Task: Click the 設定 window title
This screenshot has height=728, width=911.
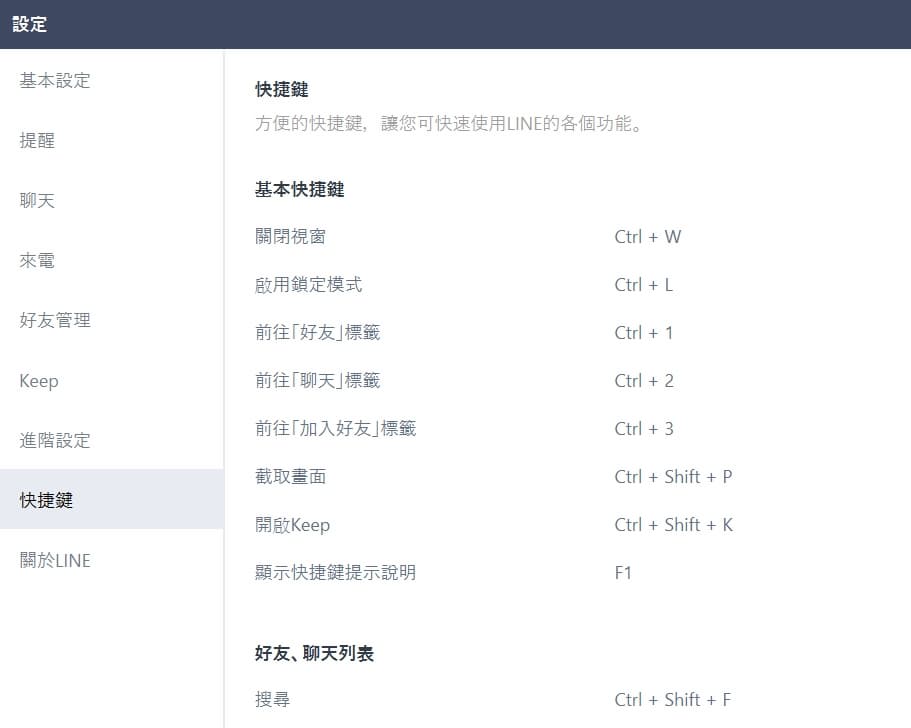Action: pos(29,24)
